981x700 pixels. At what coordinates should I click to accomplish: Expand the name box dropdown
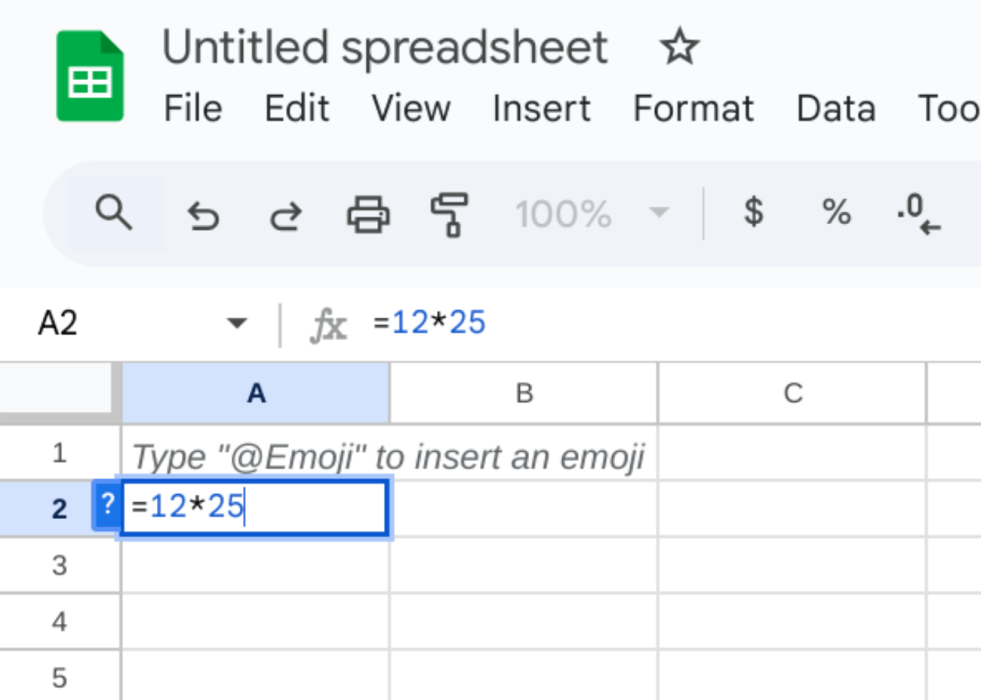tap(237, 322)
